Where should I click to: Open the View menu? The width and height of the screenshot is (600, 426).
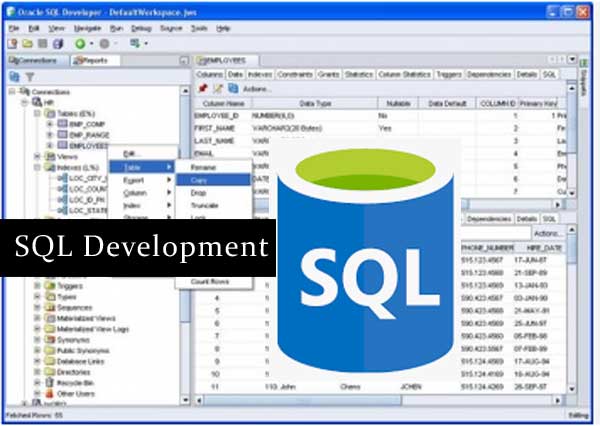[x=56, y=28]
